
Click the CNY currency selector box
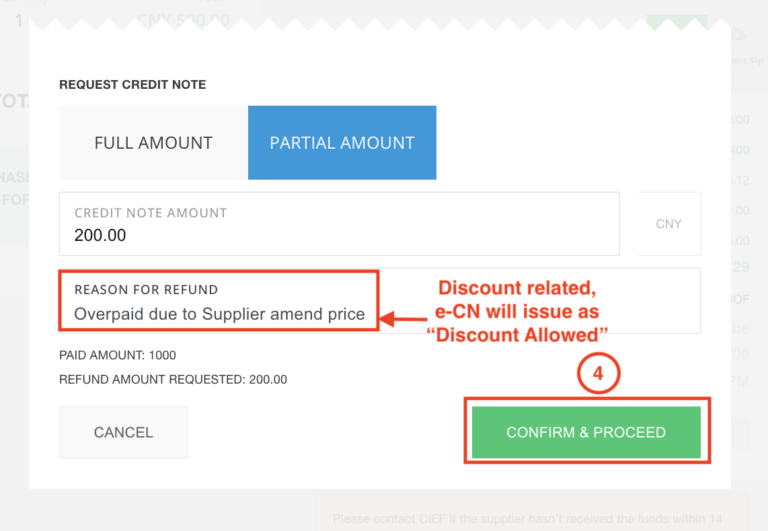(x=669, y=224)
